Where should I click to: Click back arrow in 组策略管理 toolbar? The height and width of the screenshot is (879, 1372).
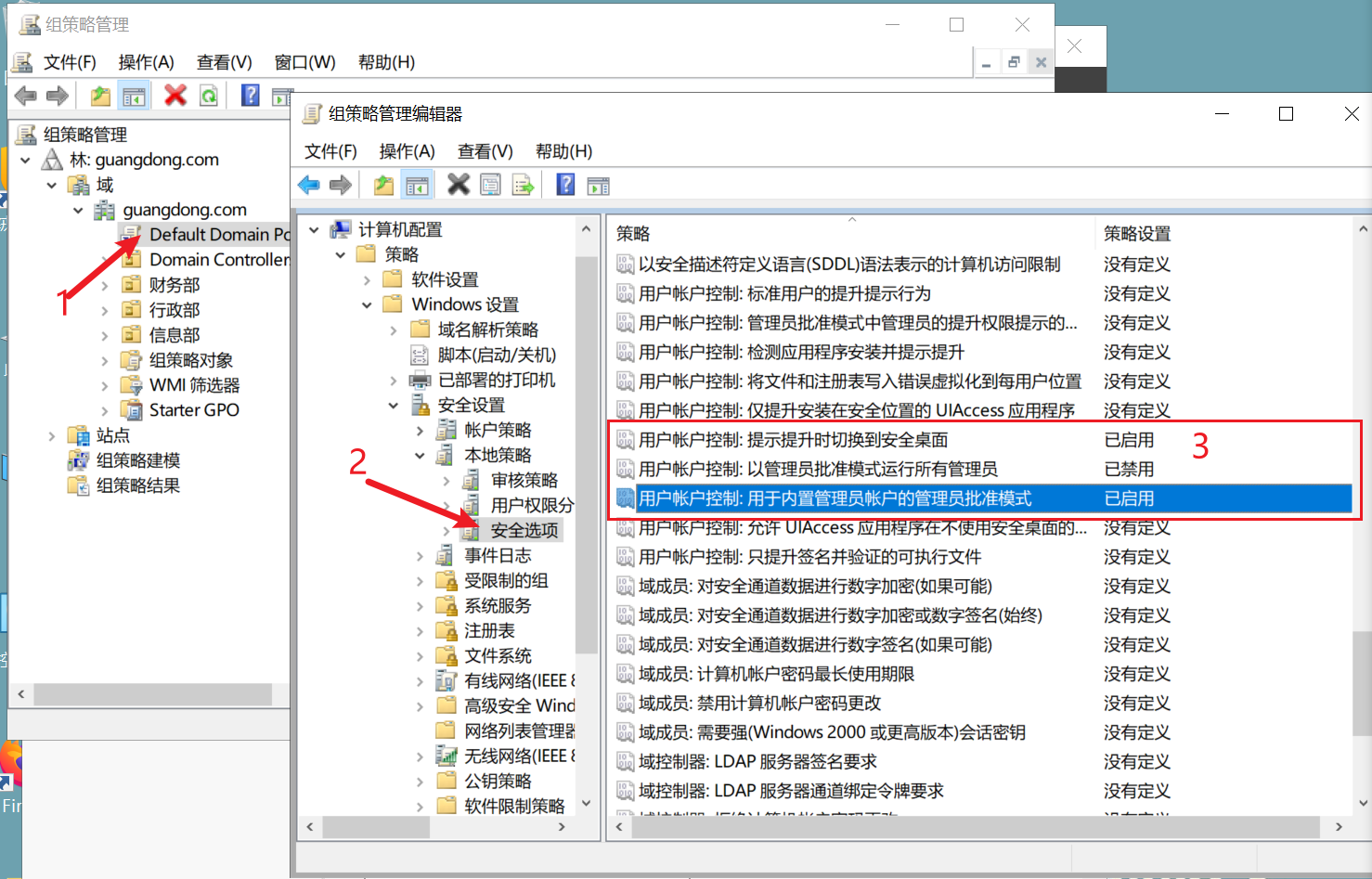point(26,96)
